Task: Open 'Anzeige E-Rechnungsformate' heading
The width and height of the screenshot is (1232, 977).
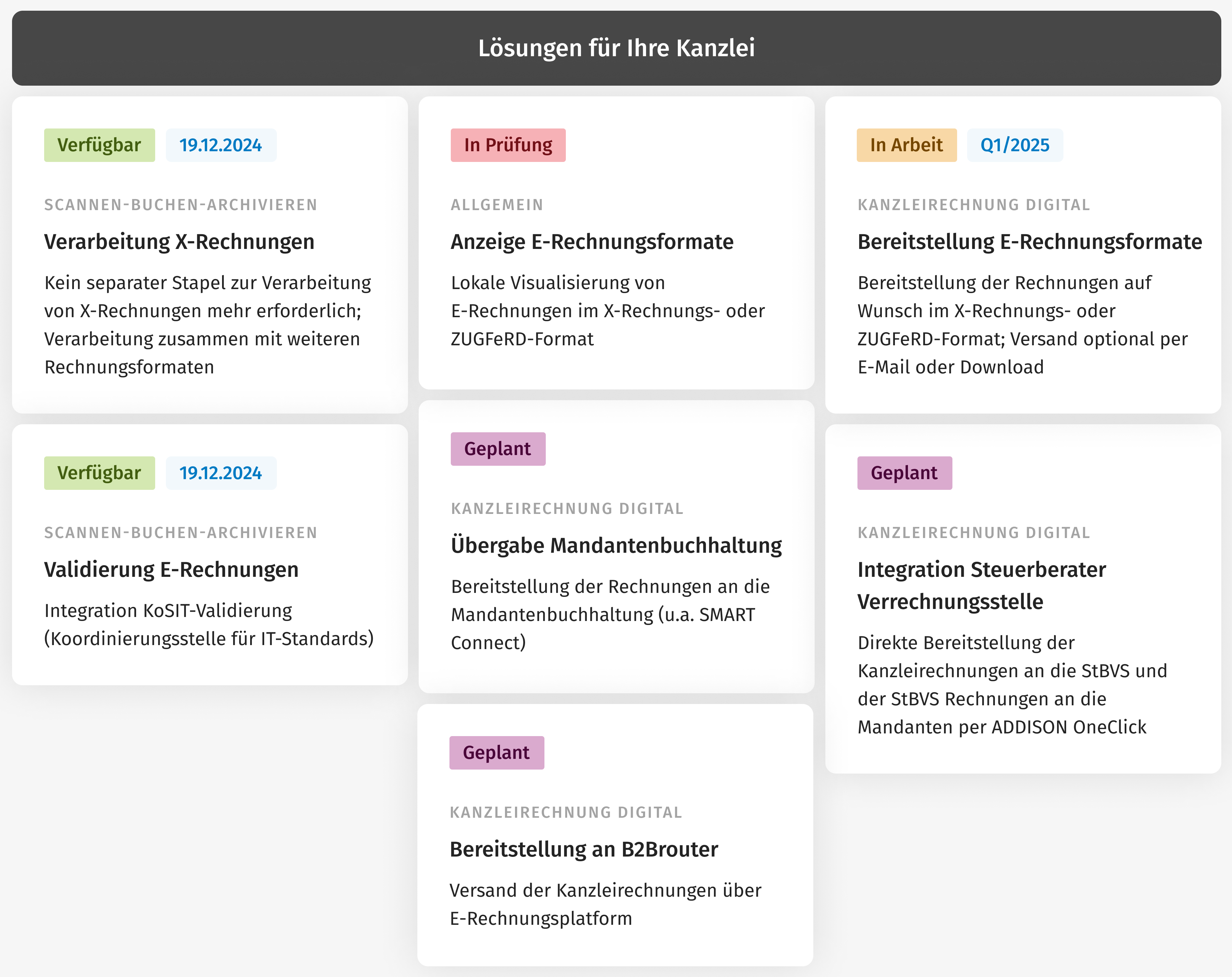Action: point(592,242)
